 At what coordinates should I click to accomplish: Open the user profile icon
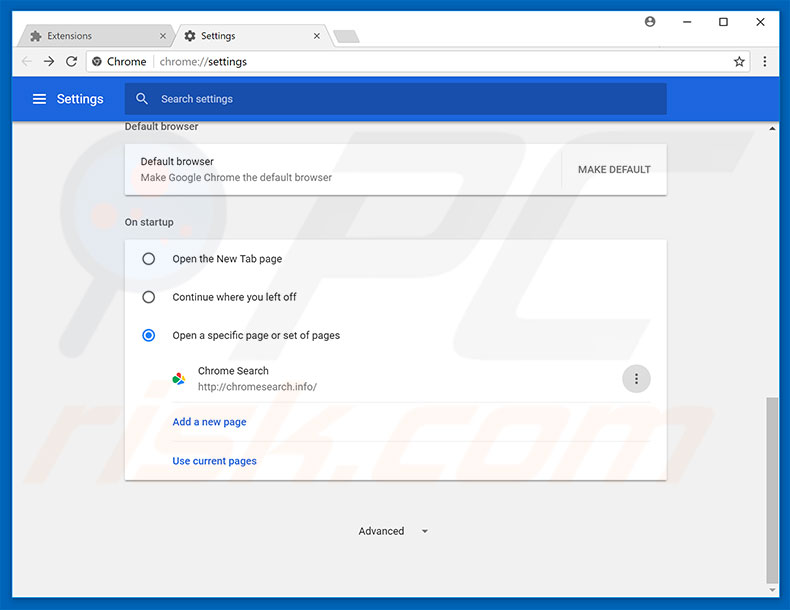click(x=650, y=22)
